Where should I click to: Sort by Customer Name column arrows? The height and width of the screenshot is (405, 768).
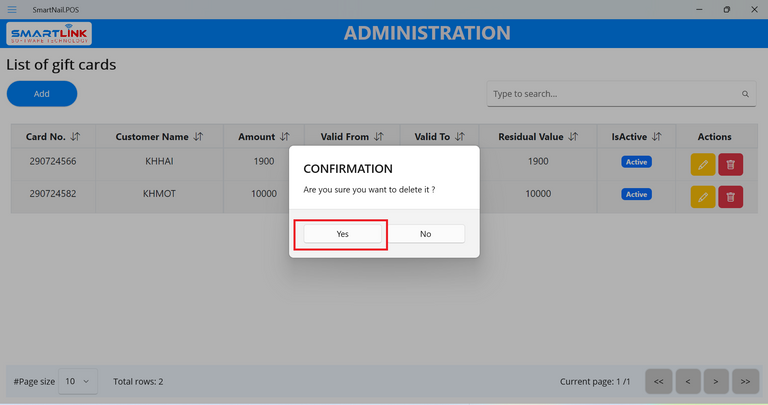pyautogui.click(x=198, y=137)
